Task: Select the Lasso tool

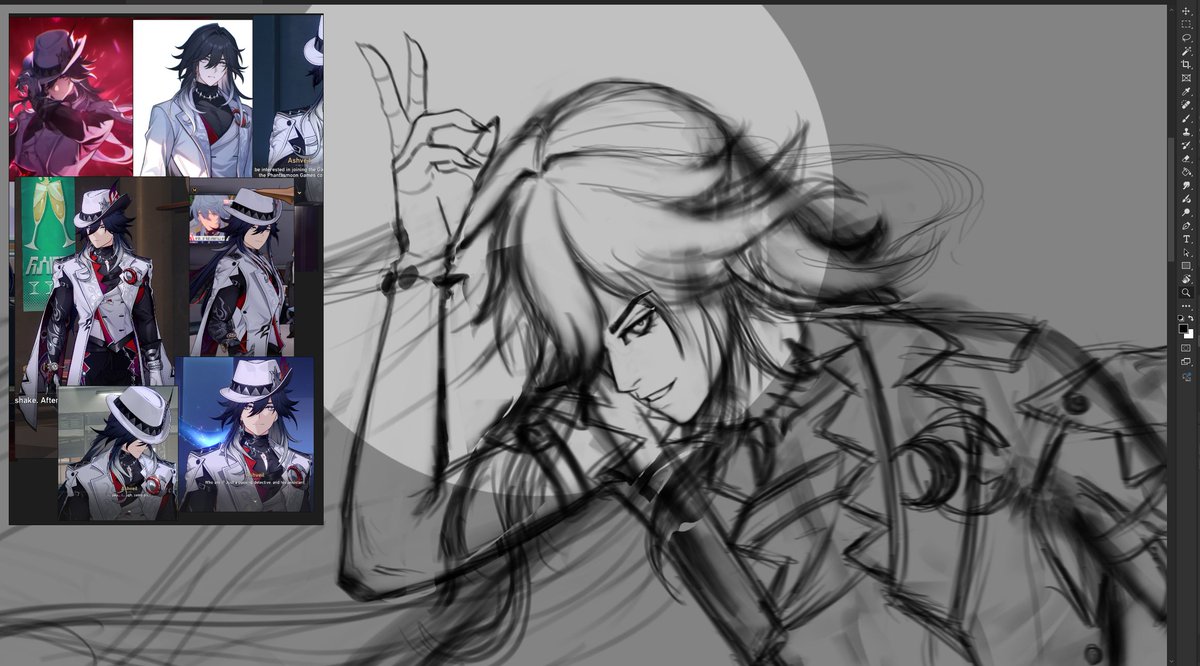Action: click(1186, 37)
